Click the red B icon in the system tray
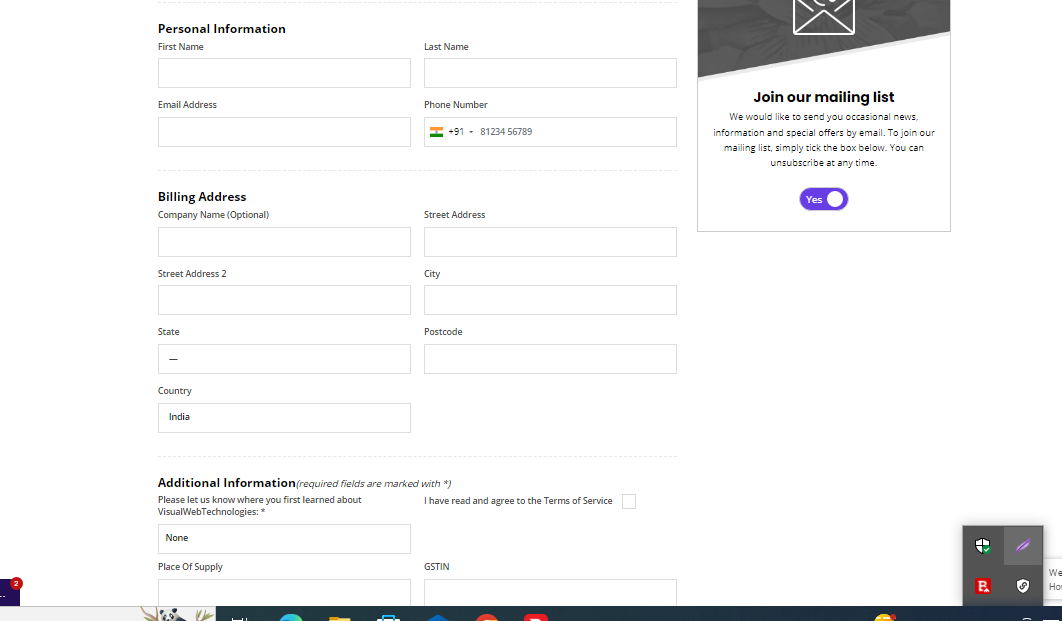Image resolution: width=1062 pixels, height=621 pixels. pyautogui.click(x=983, y=585)
